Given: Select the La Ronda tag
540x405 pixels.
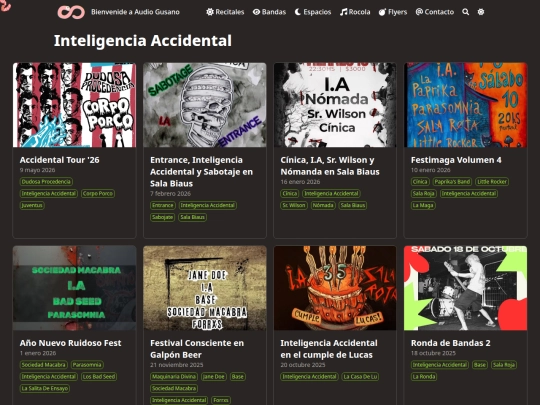Looking at the screenshot, I should [424, 376].
